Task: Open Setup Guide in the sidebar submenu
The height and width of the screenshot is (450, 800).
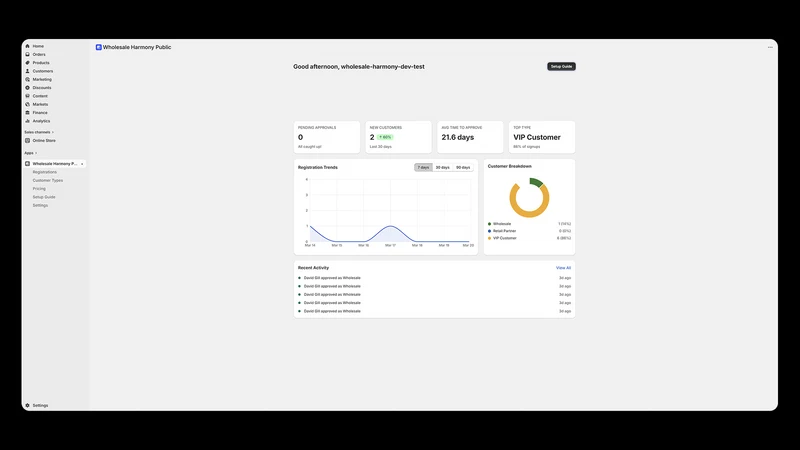Action: (44, 197)
